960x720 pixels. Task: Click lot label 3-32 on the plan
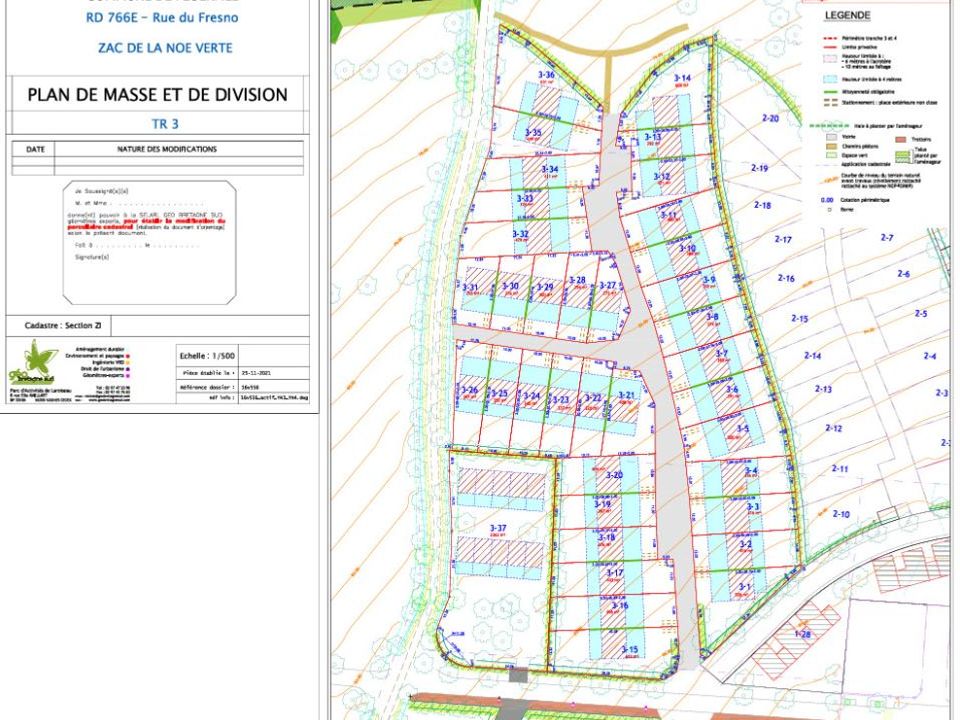click(520, 234)
